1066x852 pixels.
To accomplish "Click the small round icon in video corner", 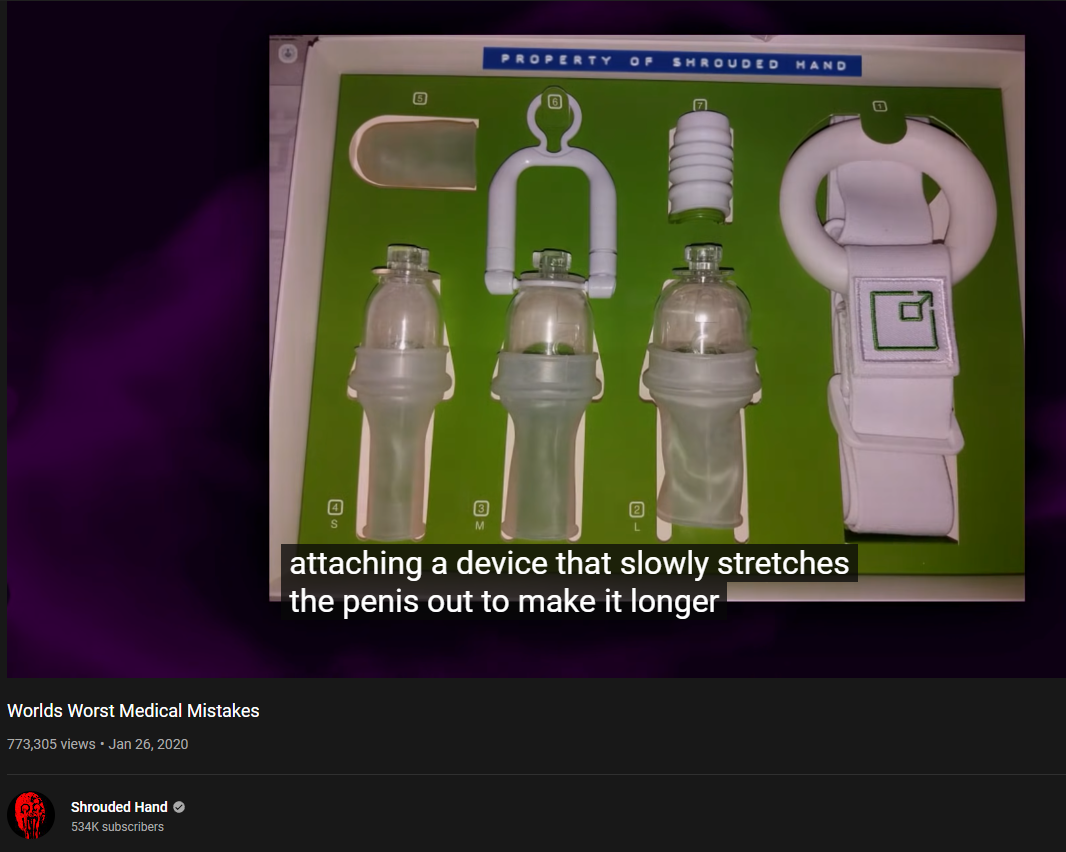I will coord(288,54).
